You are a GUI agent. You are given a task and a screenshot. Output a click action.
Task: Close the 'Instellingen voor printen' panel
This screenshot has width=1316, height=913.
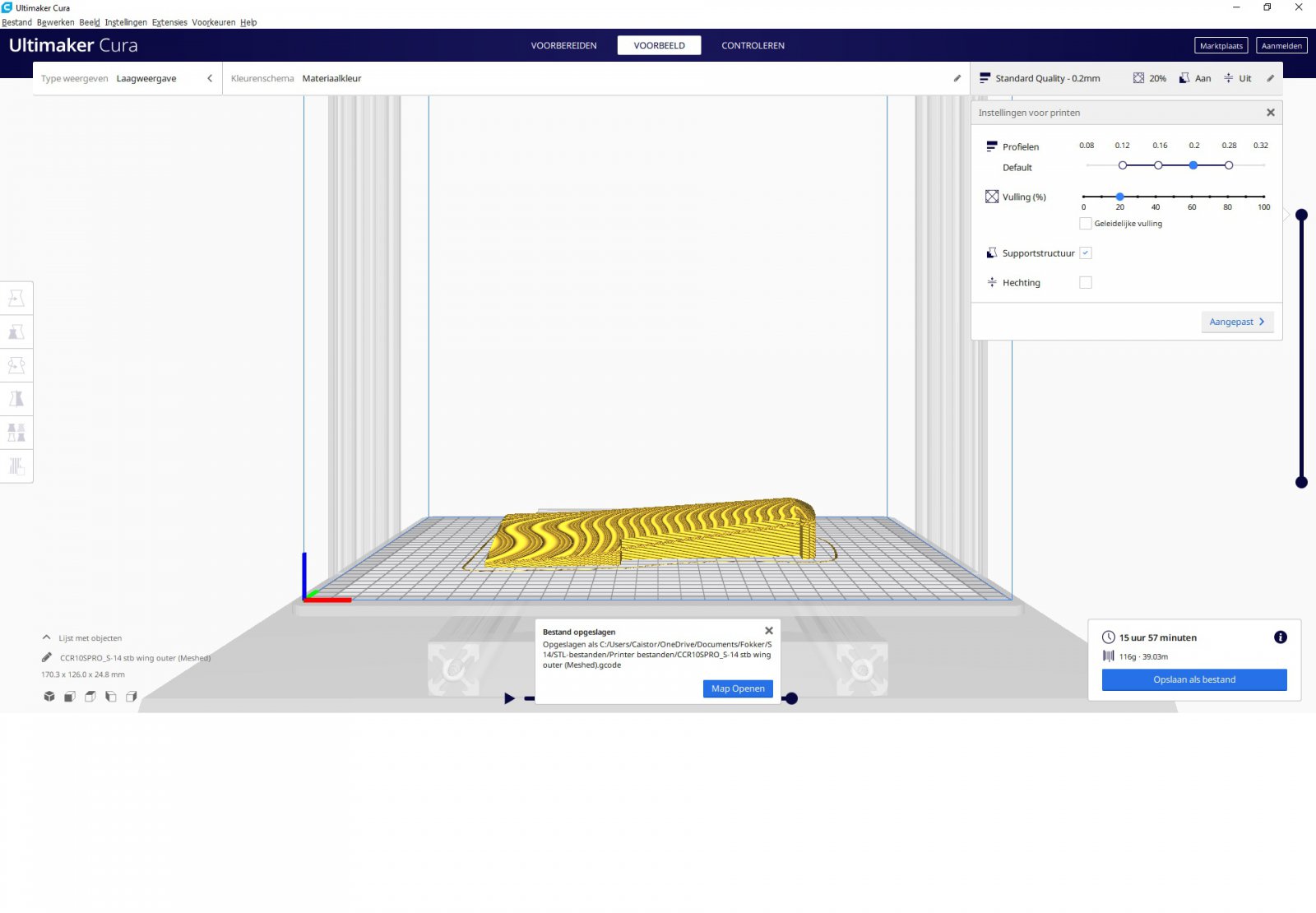(x=1271, y=113)
